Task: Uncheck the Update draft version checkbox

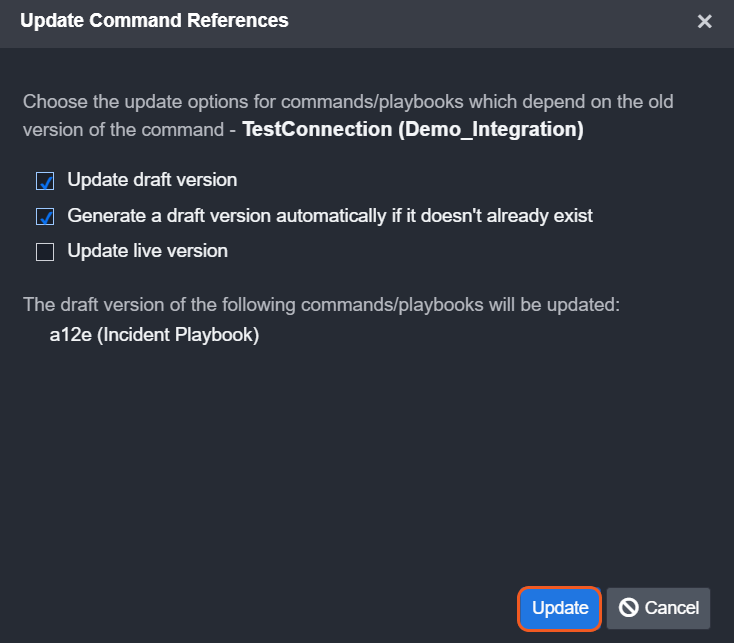Action: 45,181
